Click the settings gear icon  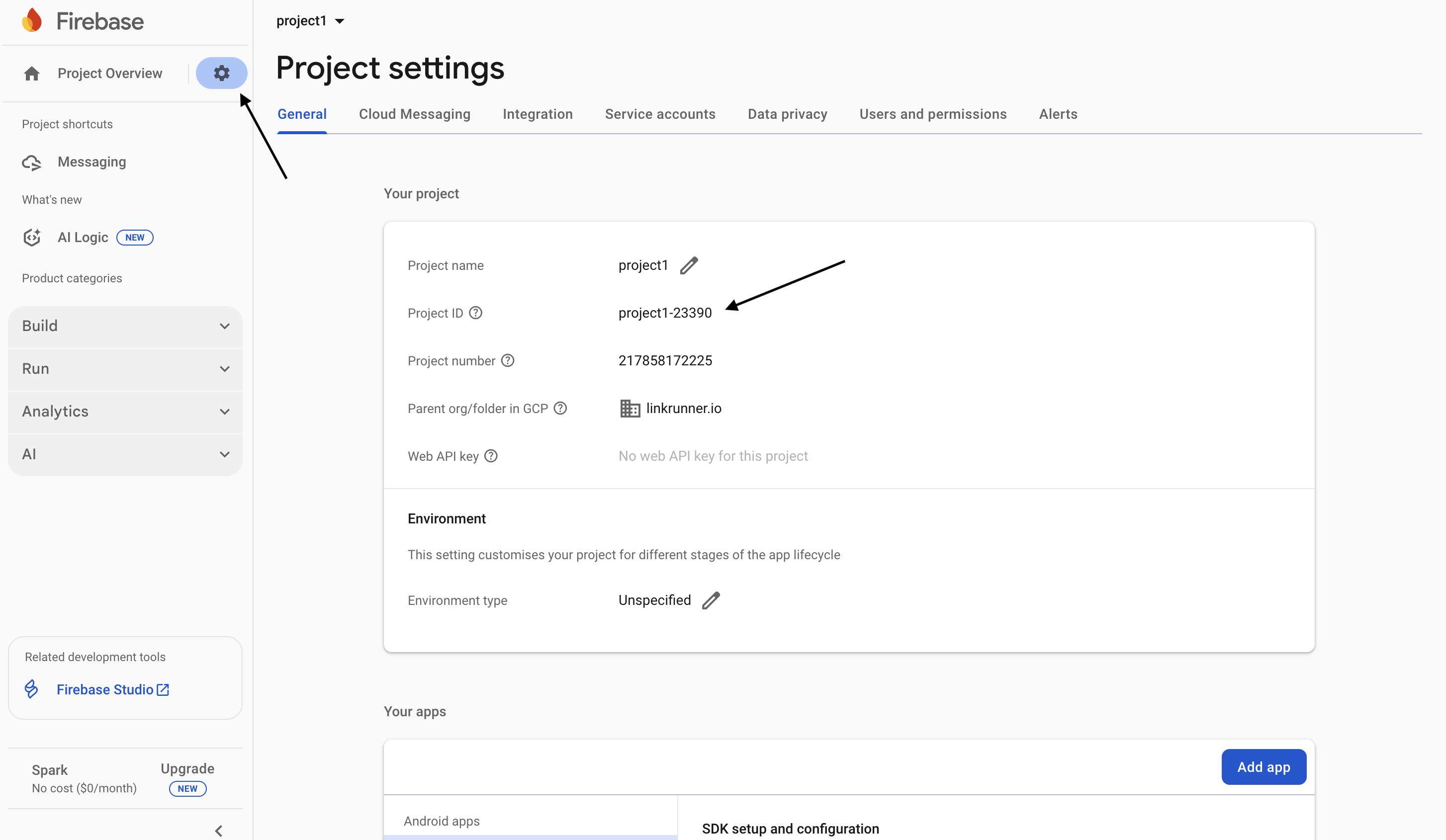tap(221, 73)
